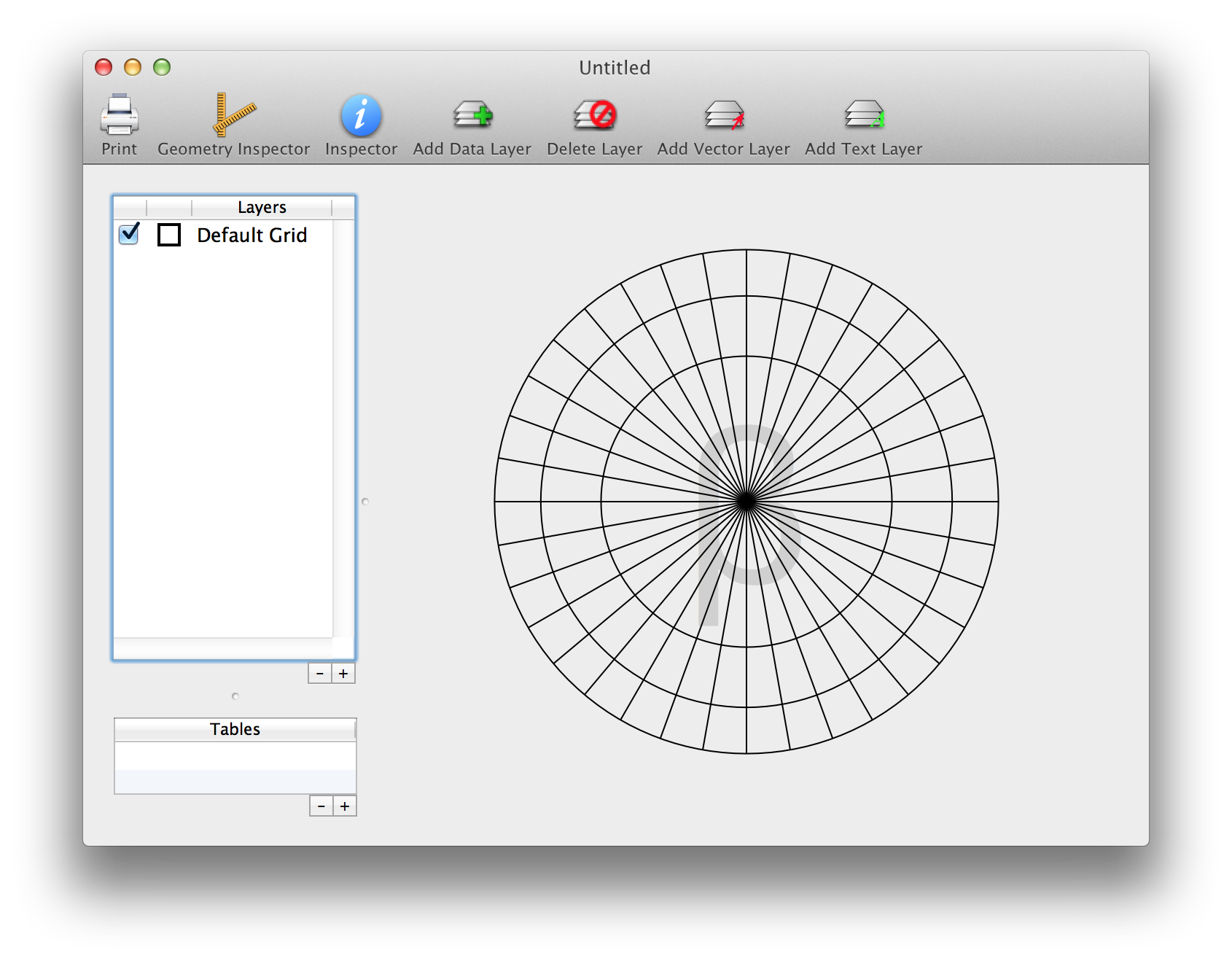Image resolution: width=1232 pixels, height=961 pixels.
Task: Click the Add Text Layer icon
Action: pyautogui.click(x=864, y=115)
